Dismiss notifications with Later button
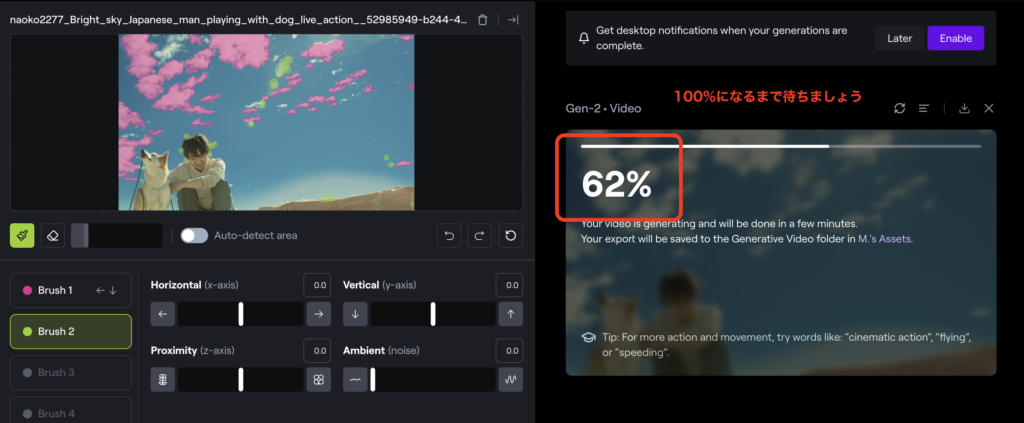The image size is (1024, 423). [899, 38]
